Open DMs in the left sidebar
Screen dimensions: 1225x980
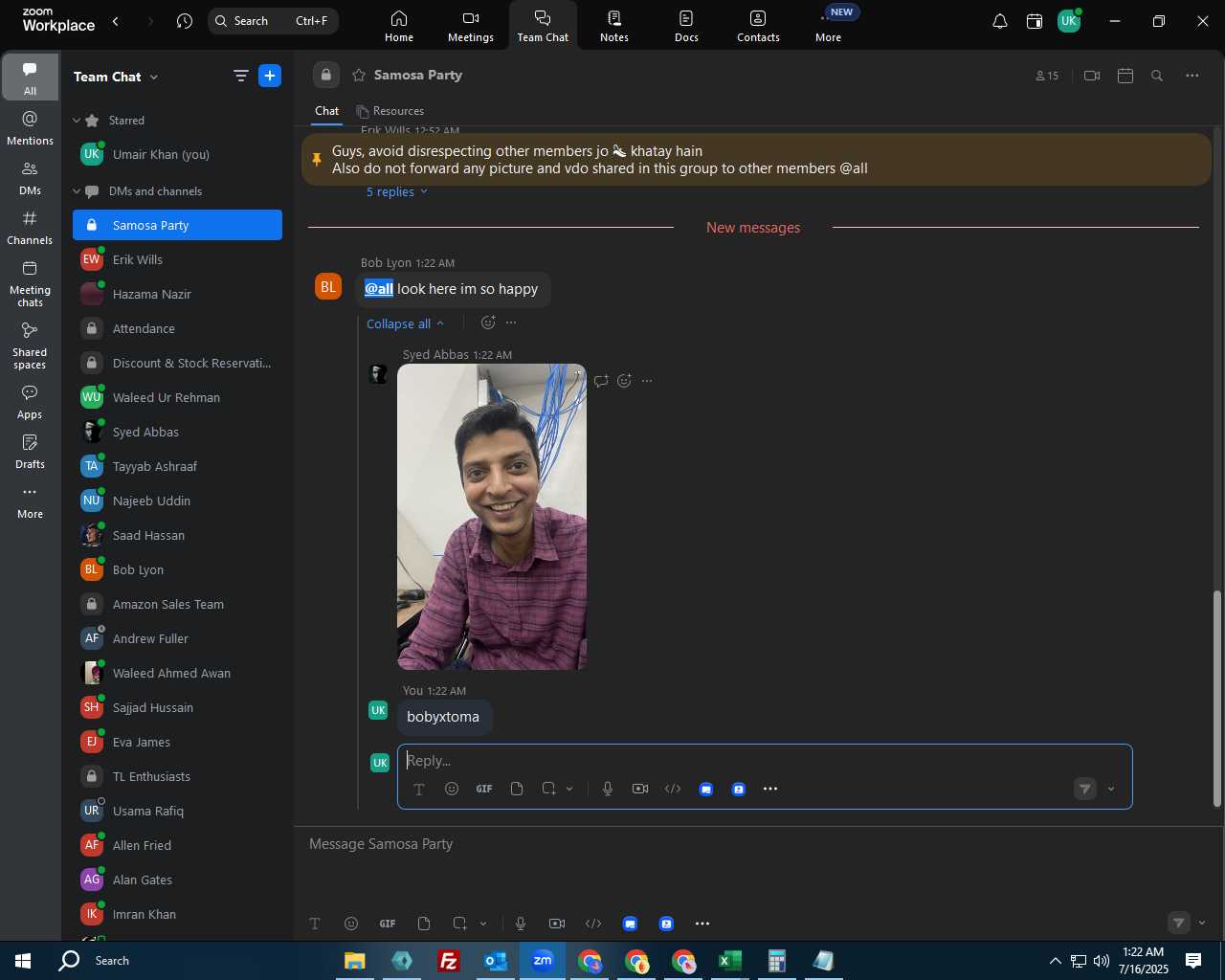[30, 177]
